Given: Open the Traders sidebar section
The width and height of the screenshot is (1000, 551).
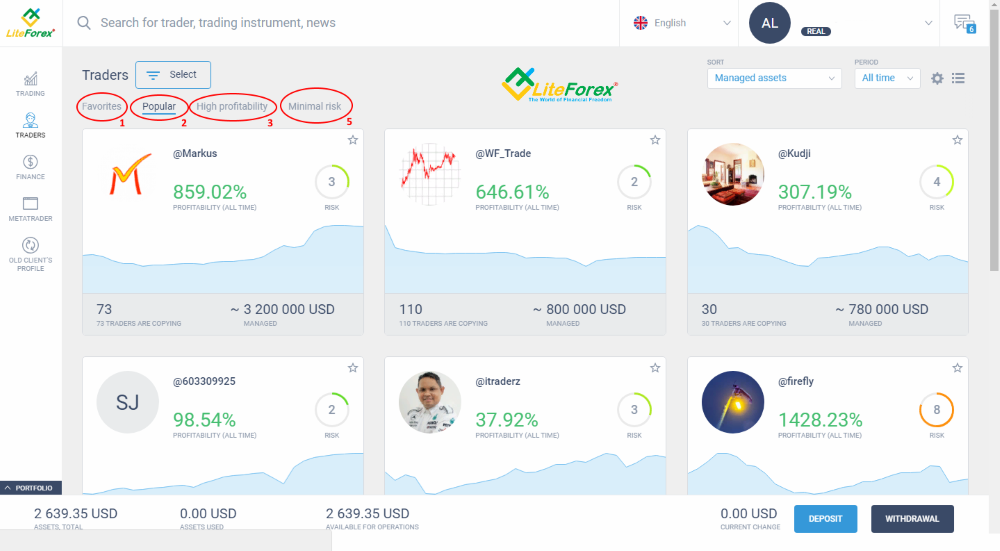Looking at the screenshot, I should click(30, 126).
